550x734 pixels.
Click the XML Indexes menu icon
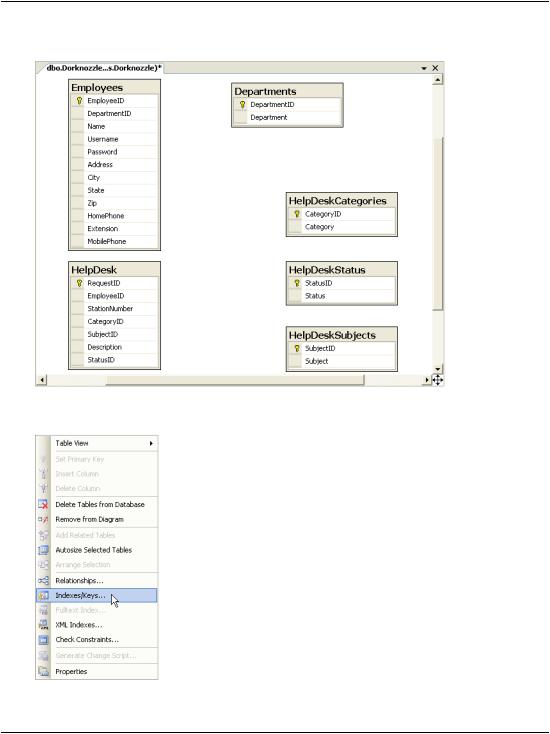pyautogui.click(x=43, y=625)
